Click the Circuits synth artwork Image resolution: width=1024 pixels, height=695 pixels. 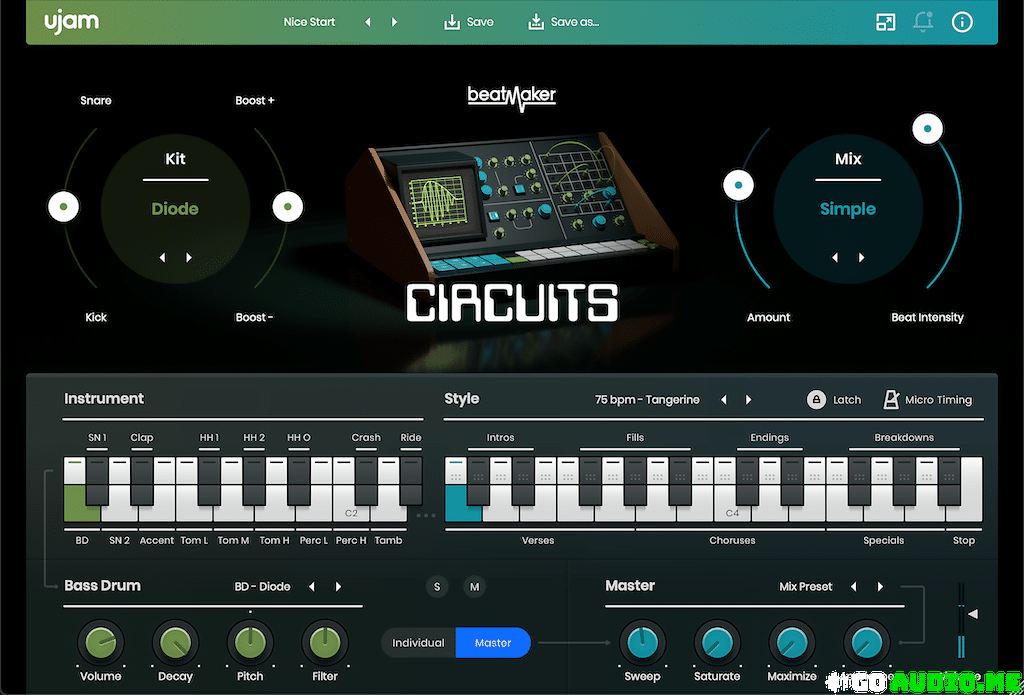pyautogui.click(x=511, y=206)
